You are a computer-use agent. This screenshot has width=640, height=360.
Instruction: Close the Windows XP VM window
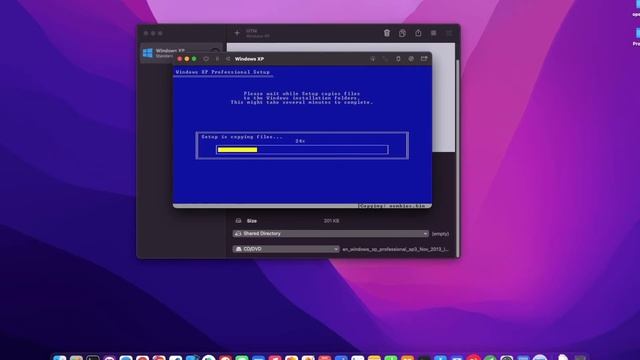point(180,59)
